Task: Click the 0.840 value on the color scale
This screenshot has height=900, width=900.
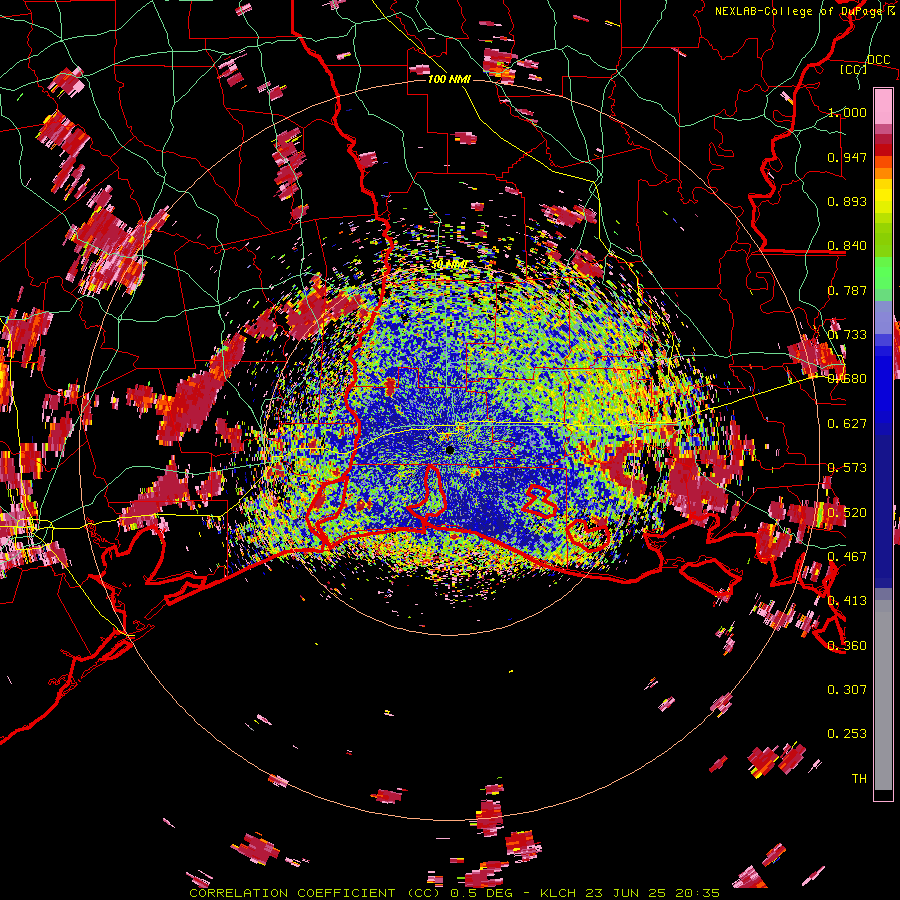Action: click(847, 246)
